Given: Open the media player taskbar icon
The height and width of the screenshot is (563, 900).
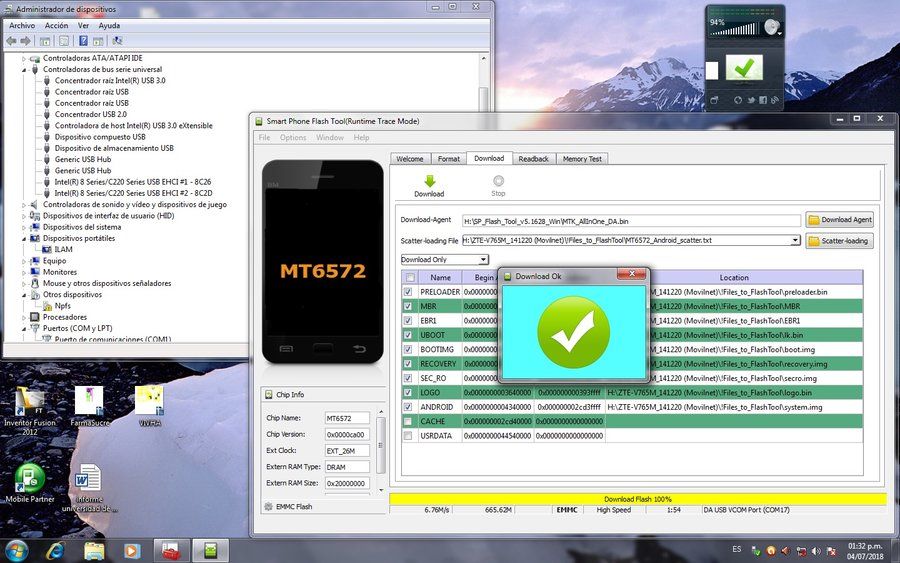Looking at the screenshot, I should click(x=131, y=551).
